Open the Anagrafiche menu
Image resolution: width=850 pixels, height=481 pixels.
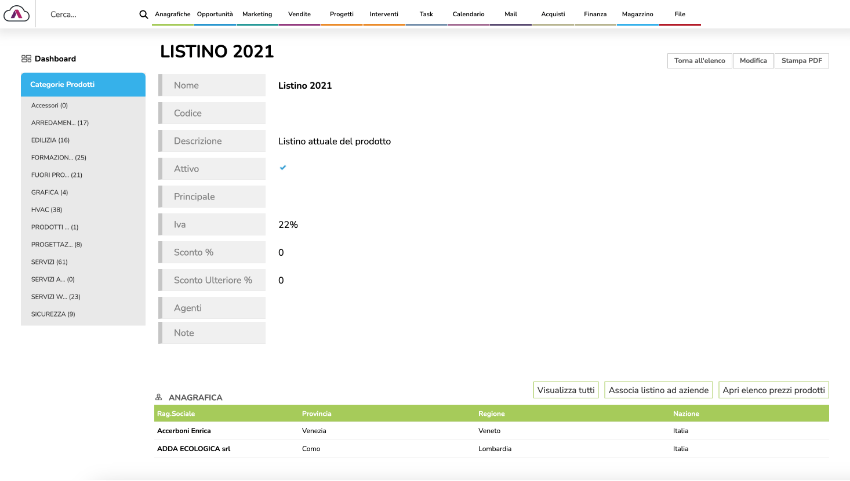[172, 14]
